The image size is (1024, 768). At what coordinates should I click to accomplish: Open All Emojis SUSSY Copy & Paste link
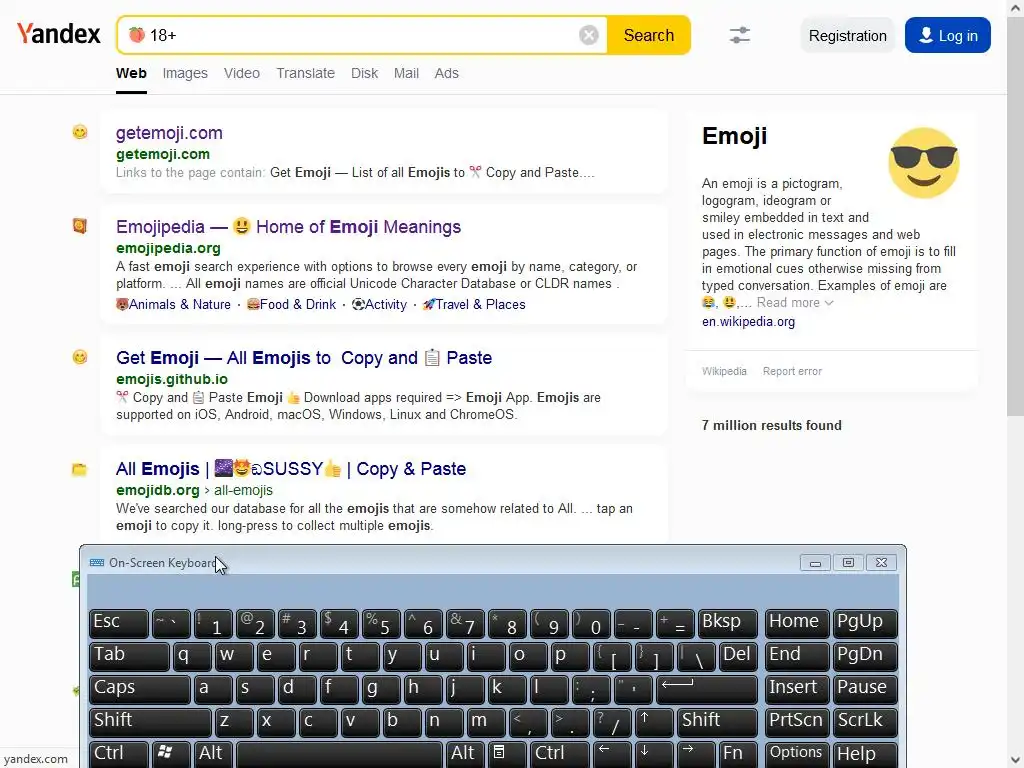(x=291, y=469)
